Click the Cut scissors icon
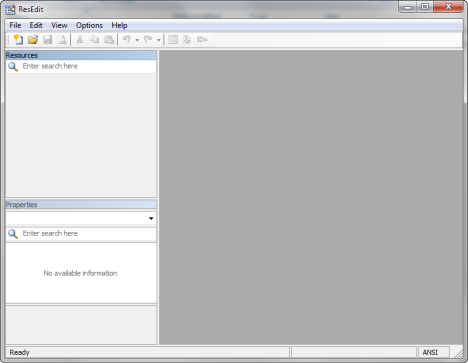The height and width of the screenshot is (363, 468). pos(79,40)
